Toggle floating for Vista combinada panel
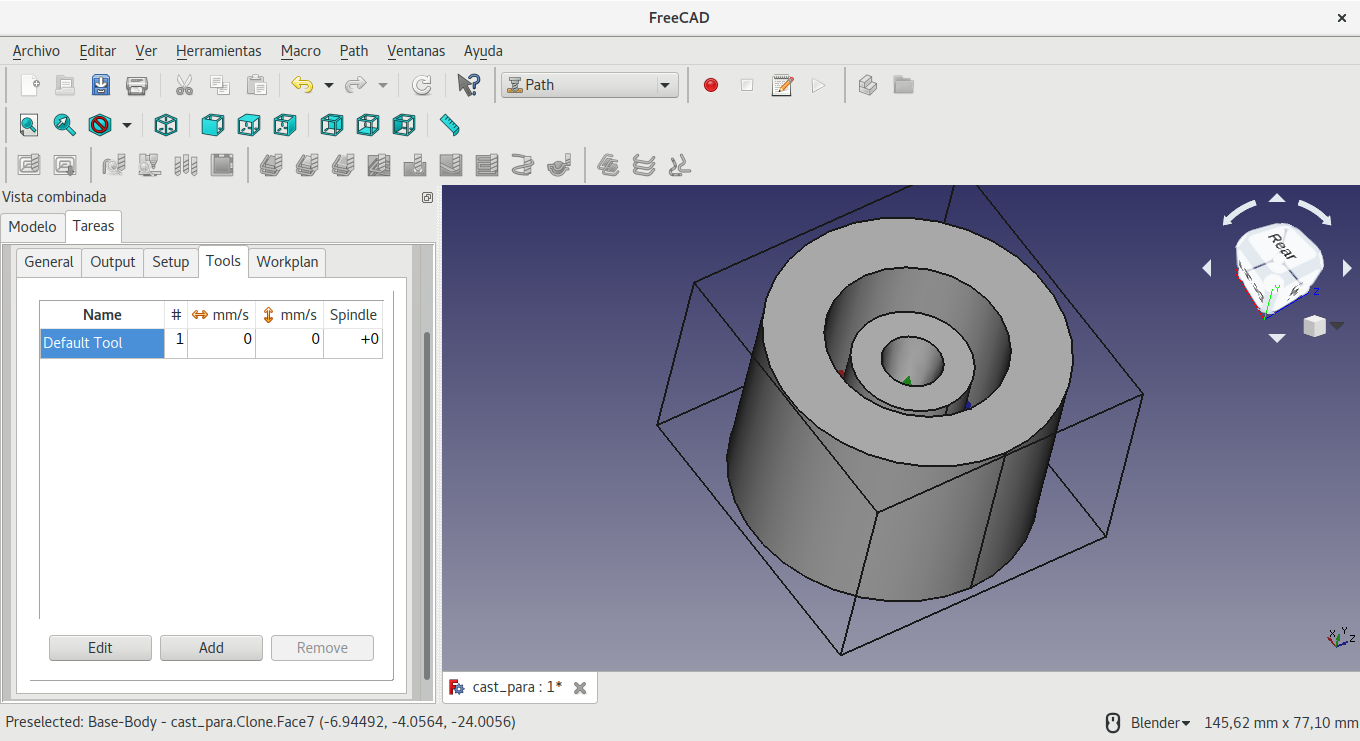This screenshot has height=741, width=1360. [x=427, y=198]
